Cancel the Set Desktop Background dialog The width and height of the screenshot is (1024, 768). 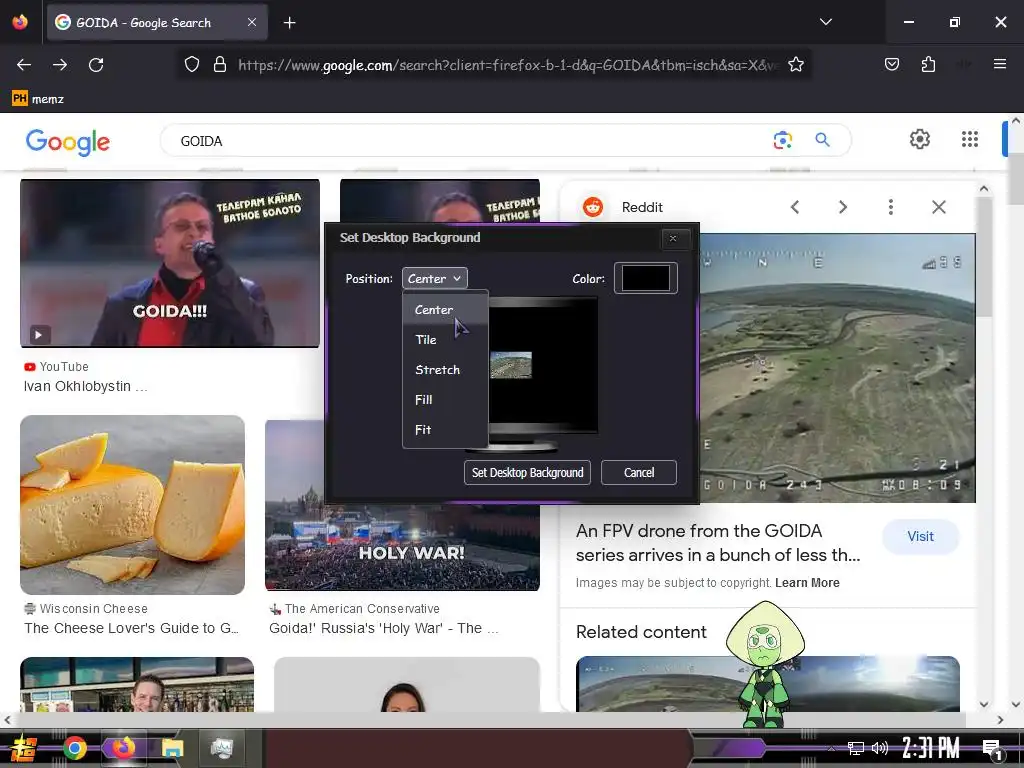coord(639,472)
